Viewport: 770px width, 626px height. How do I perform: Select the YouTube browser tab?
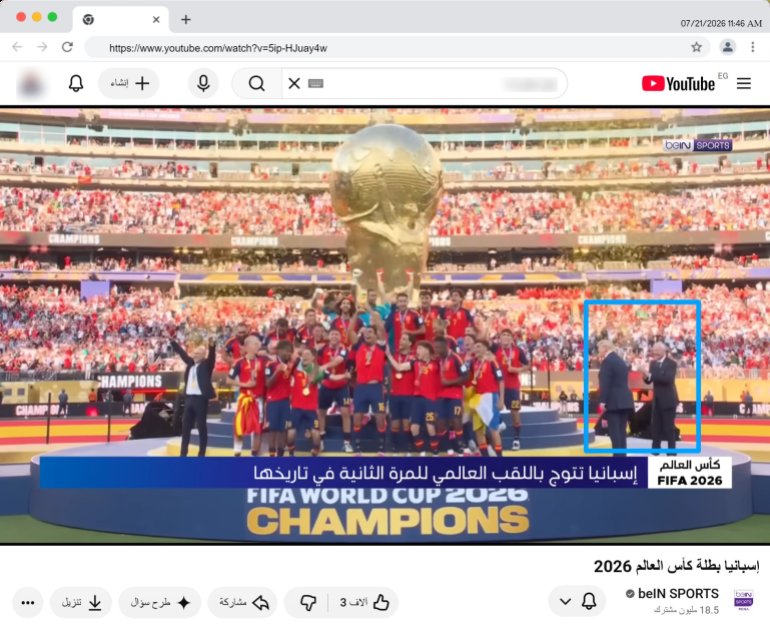click(x=121, y=20)
